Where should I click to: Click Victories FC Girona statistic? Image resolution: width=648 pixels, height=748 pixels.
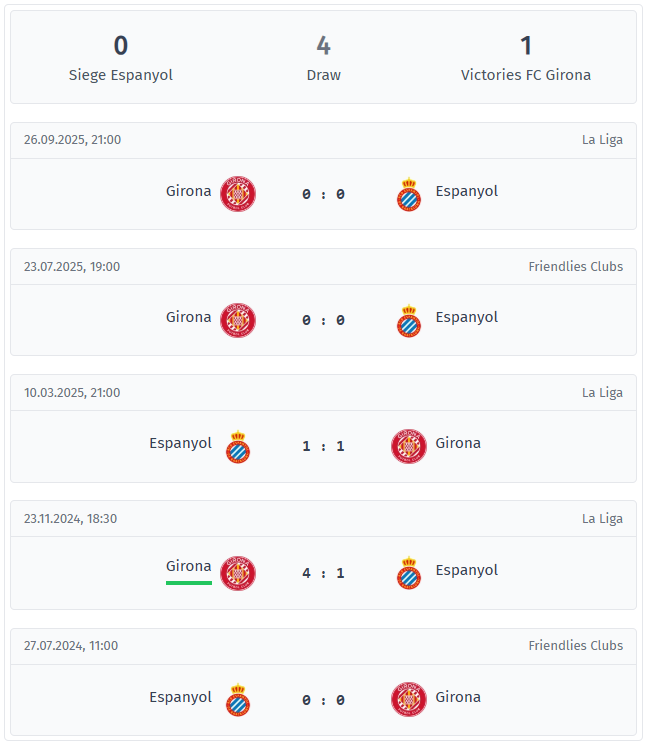[x=525, y=57]
